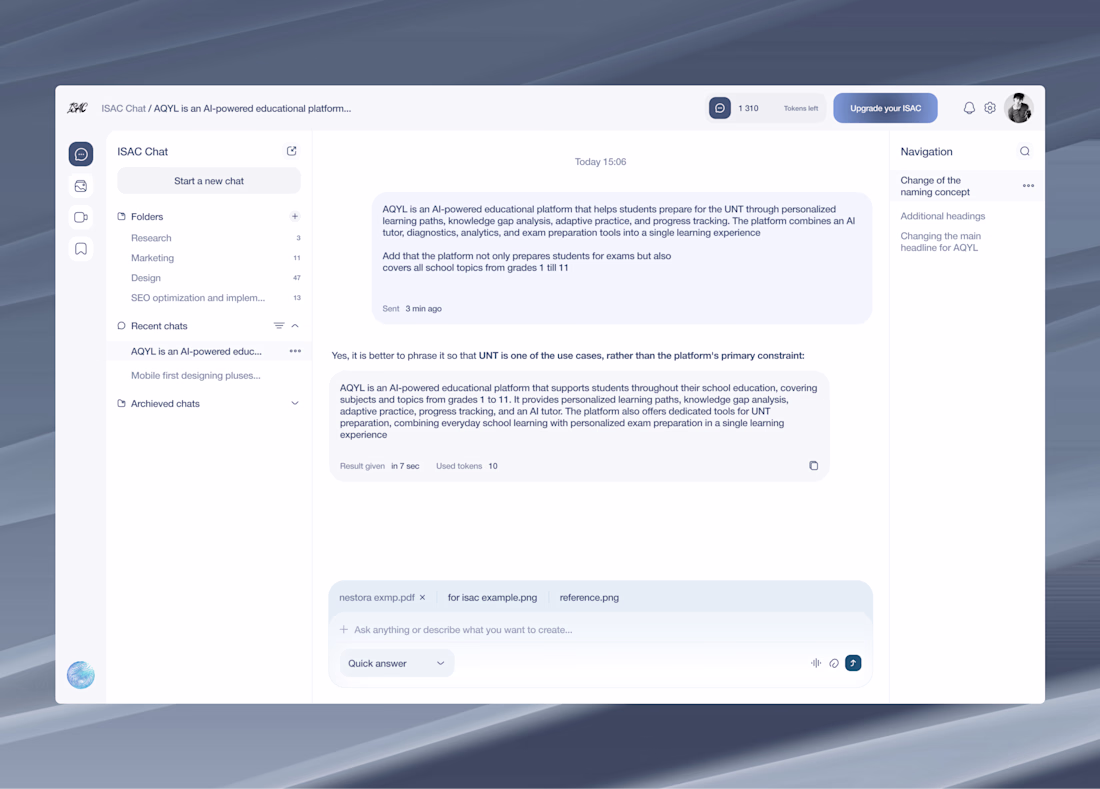Copy the AI response text

(x=814, y=466)
